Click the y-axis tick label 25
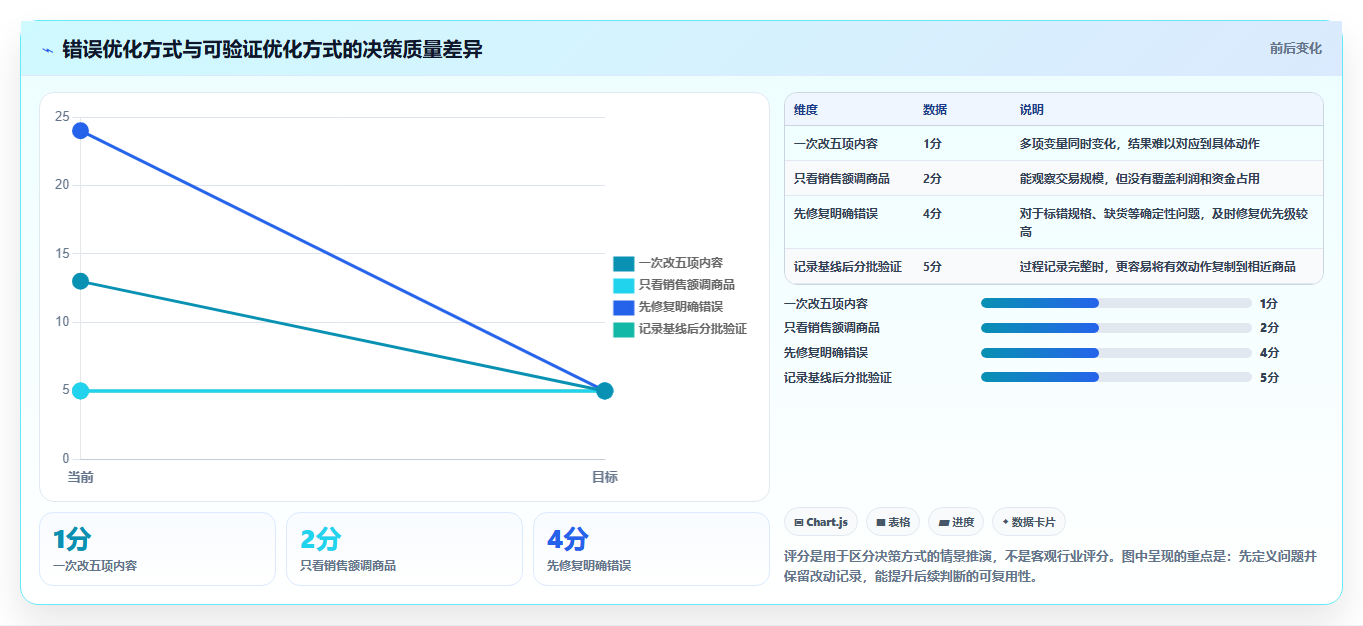The image size is (1363, 626). click(x=62, y=117)
